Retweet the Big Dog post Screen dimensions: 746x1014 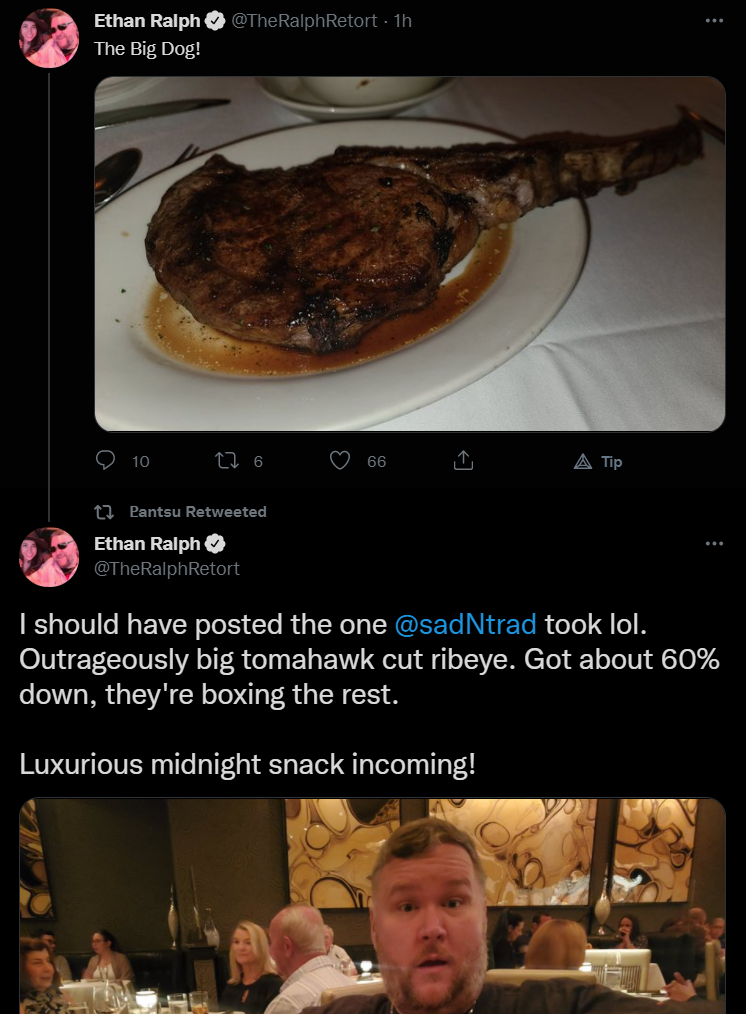point(227,460)
